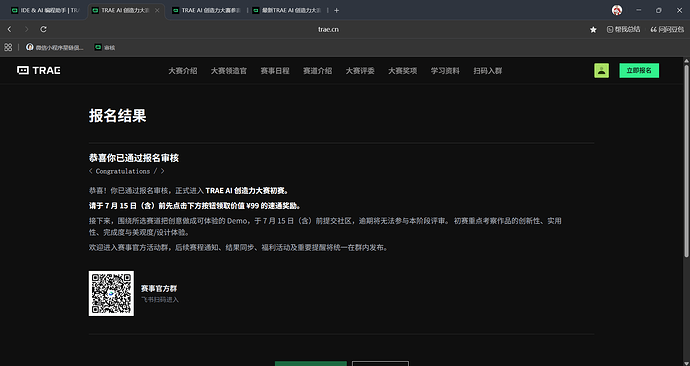Go back with the browser back arrow
690x366 pixels.
tap(10, 29)
